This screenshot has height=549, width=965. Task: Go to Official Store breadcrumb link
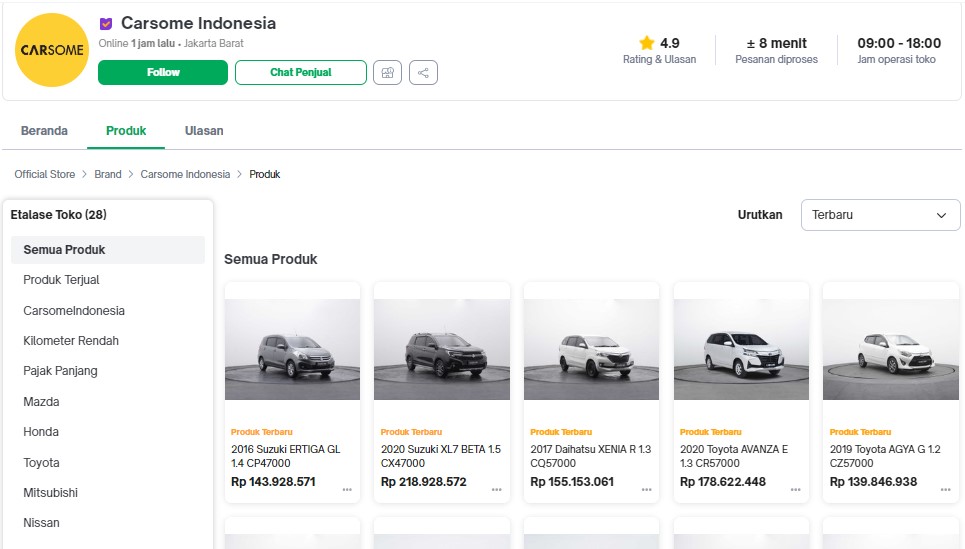pos(45,174)
